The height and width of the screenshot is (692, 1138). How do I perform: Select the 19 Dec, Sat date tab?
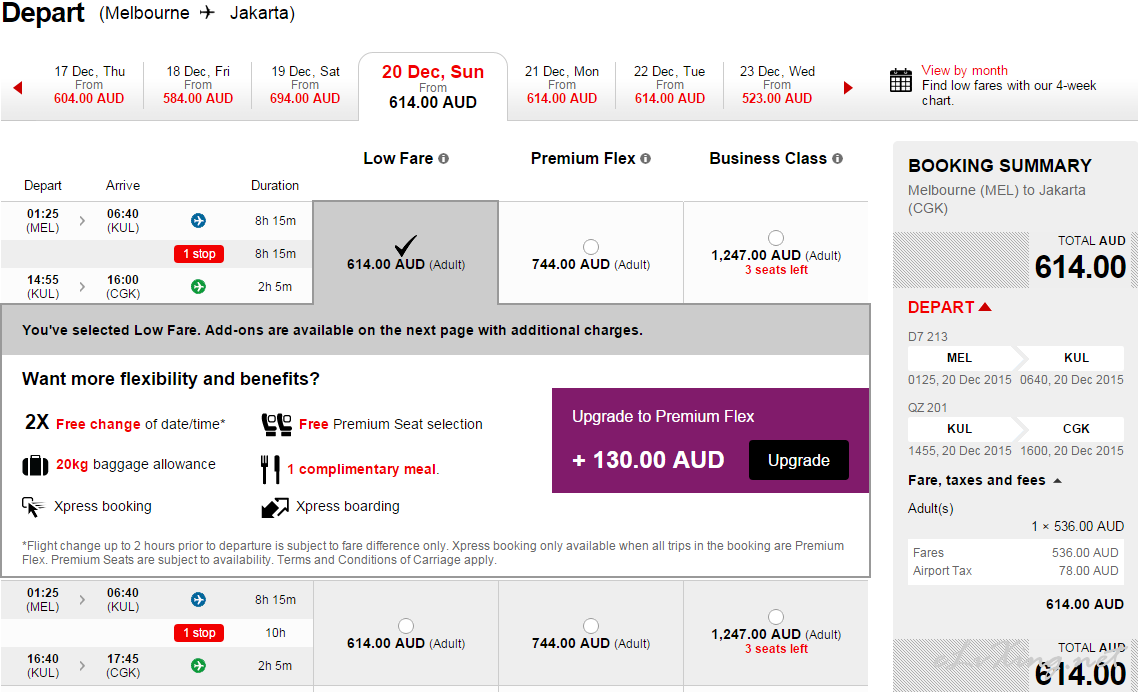[x=305, y=85]
